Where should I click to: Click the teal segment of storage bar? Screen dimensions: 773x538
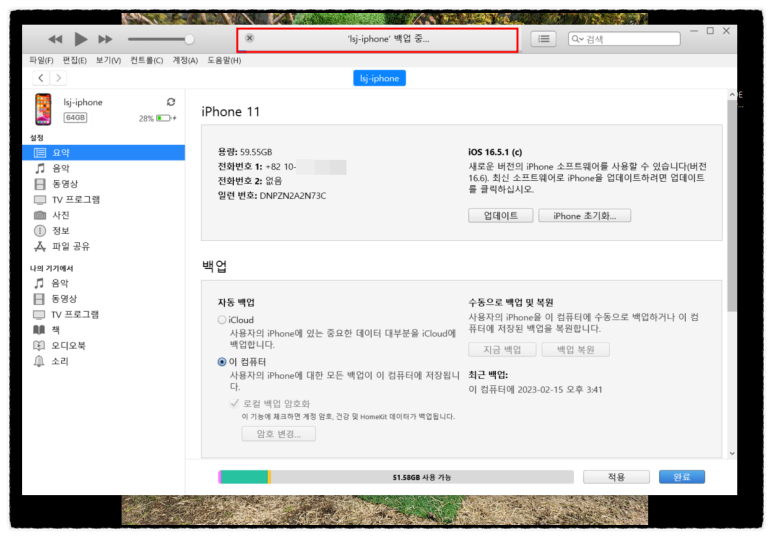tap(244, 477)
